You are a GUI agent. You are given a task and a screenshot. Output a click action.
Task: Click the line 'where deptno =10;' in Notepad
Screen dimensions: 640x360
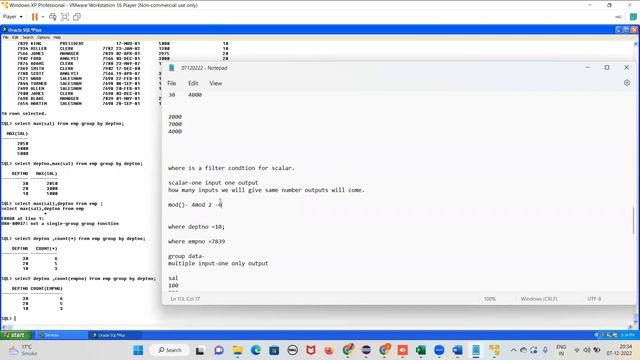click(x=196, y=227)
